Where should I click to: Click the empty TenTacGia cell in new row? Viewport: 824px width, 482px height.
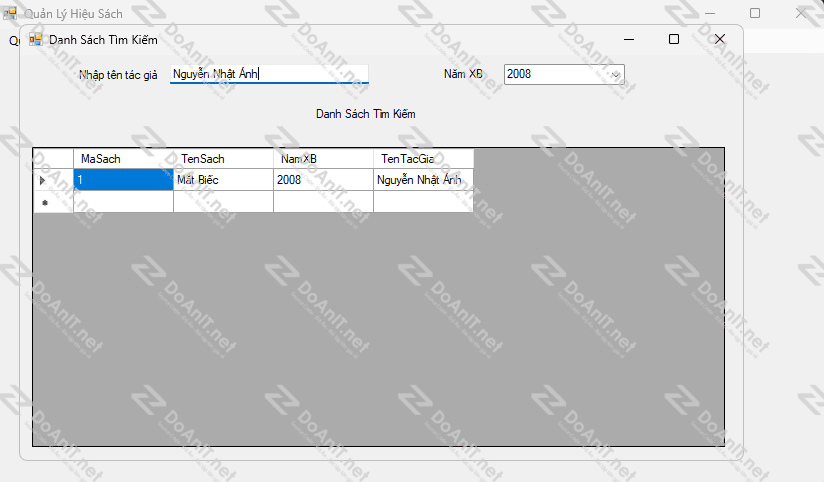tap(423, 202)
